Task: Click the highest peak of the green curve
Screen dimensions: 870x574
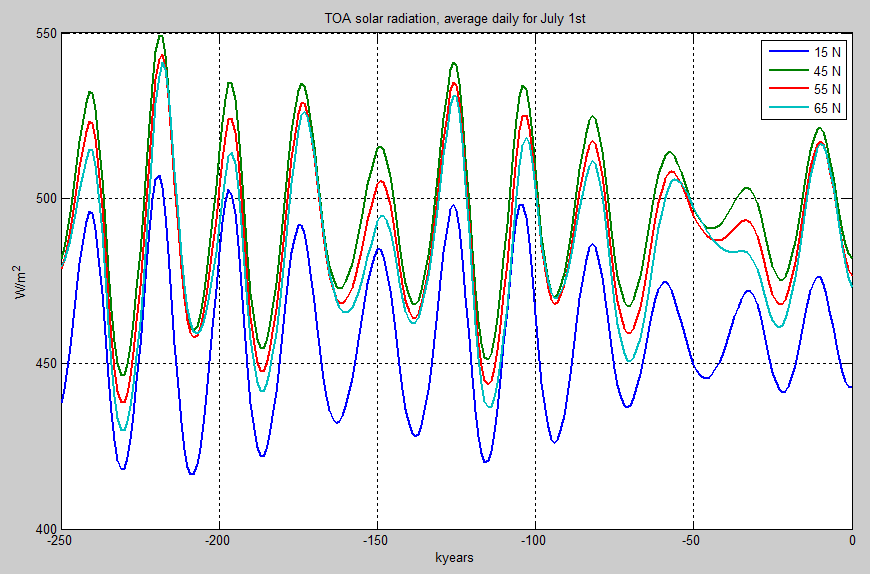Action: pyautogui.click(x=160, y=36)
